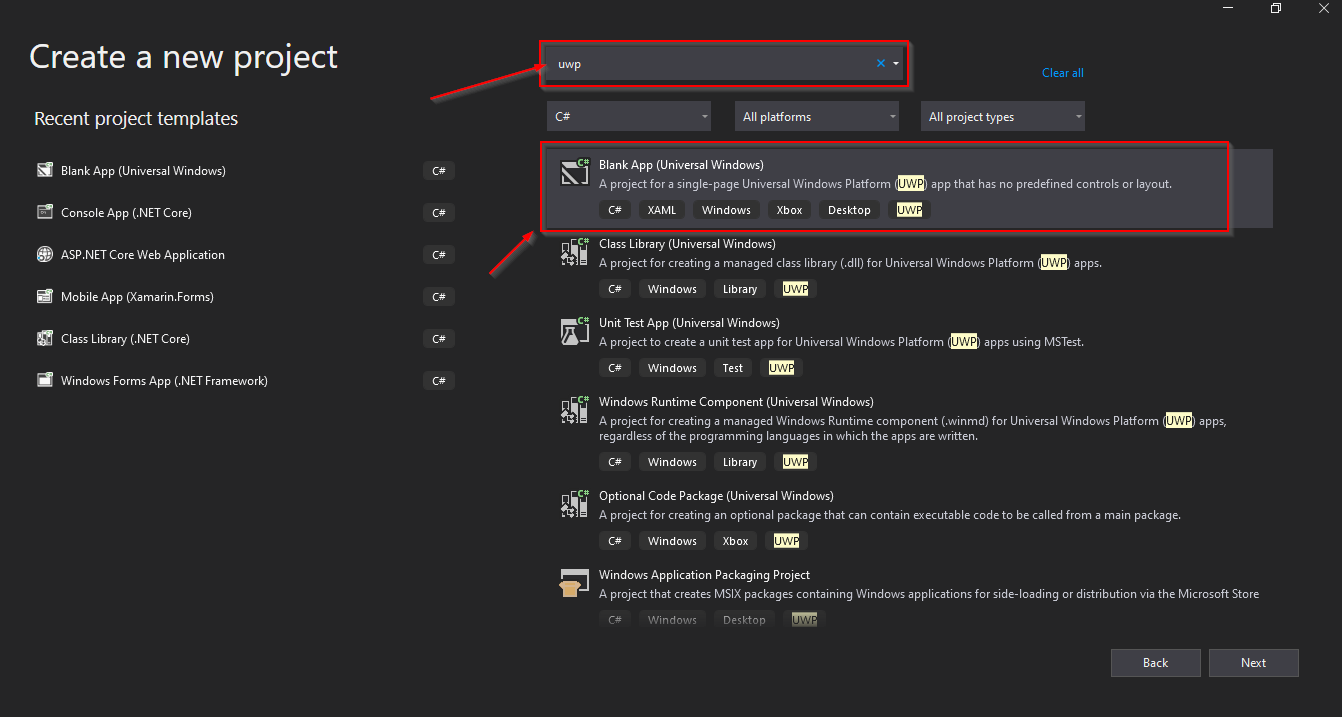Select the Class Library (.NET Core) icon

click(x=45, y=338)
